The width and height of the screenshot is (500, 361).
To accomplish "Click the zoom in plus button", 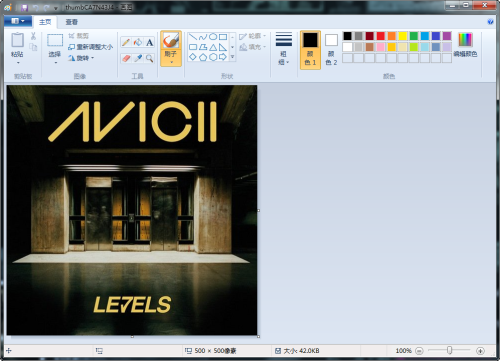I will pos(480,351).
